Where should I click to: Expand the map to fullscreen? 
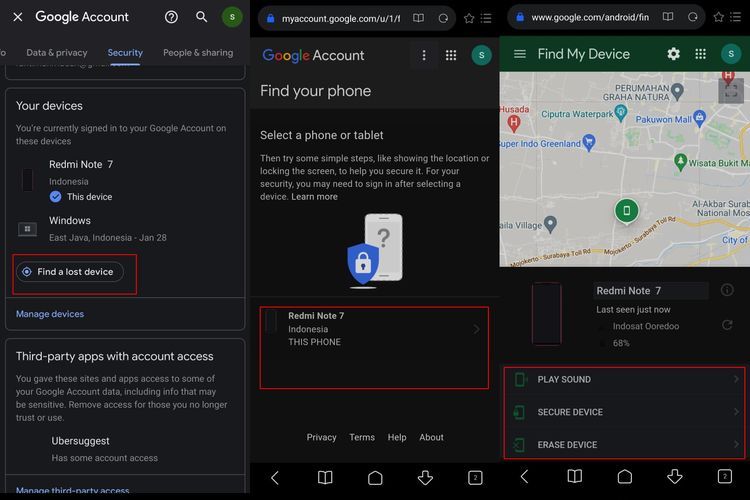coord(731,90)
